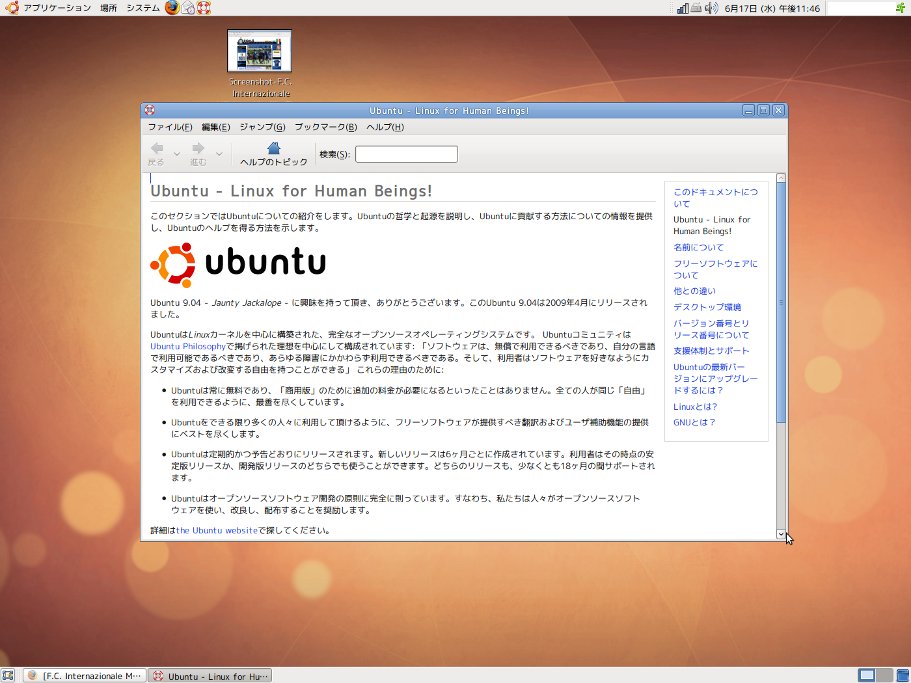Expand the back history dropdown arrow

[x=177, y=154]
